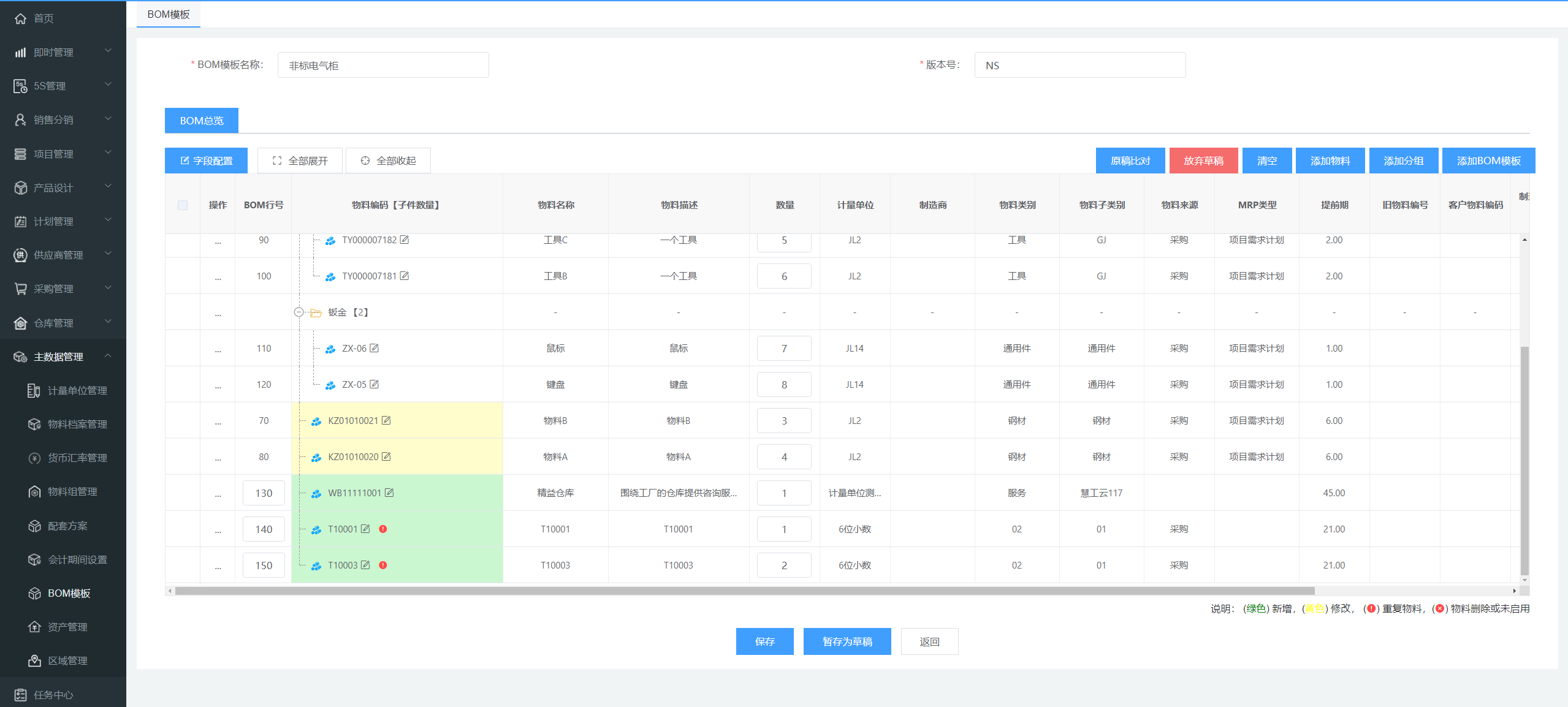Image resolution: width=1568 pixels, height=707 pixels.
Task: Click the BOM模板名称 input field
Action: (383, 65)
